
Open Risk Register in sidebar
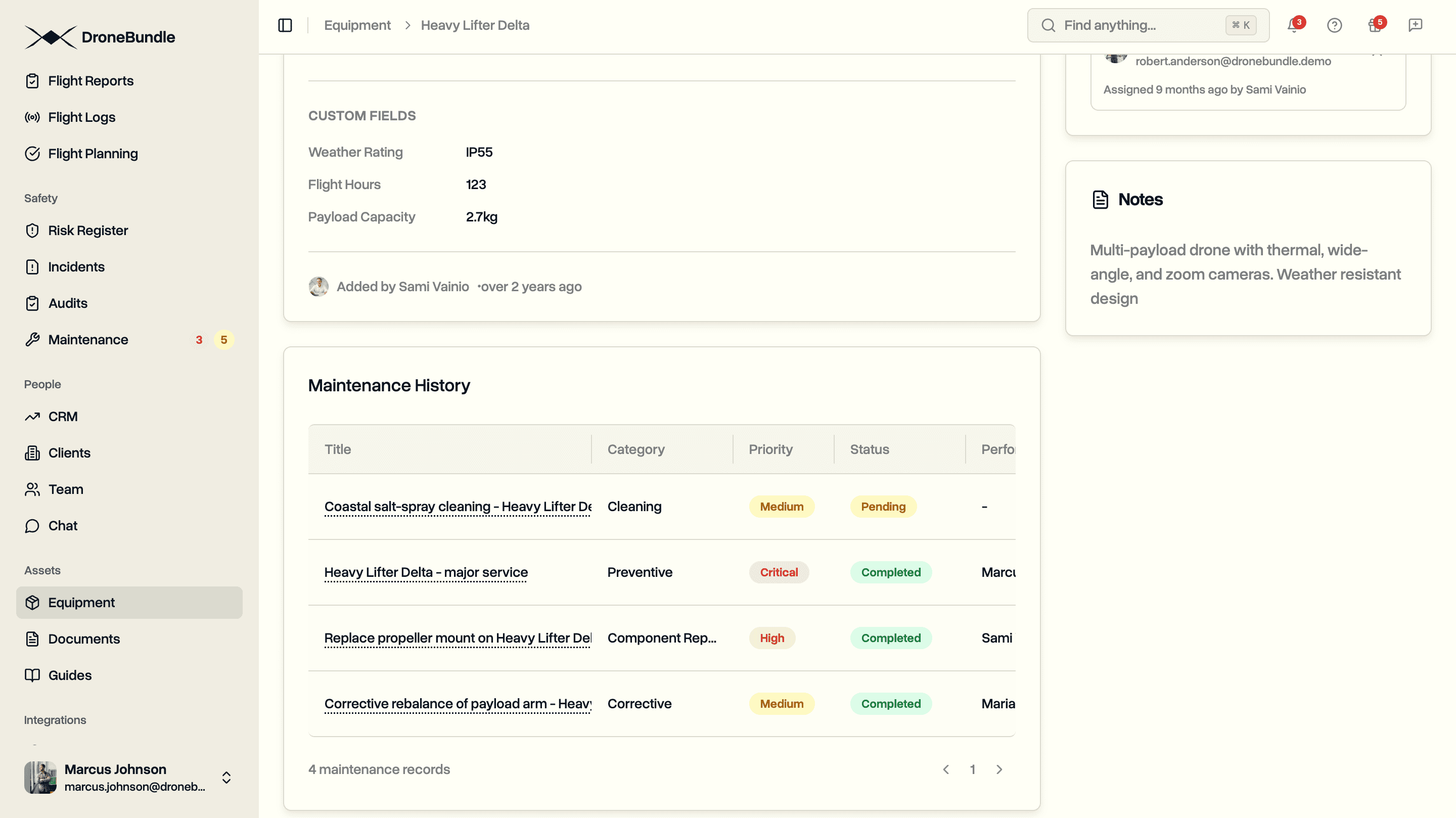tap(129, 231)
